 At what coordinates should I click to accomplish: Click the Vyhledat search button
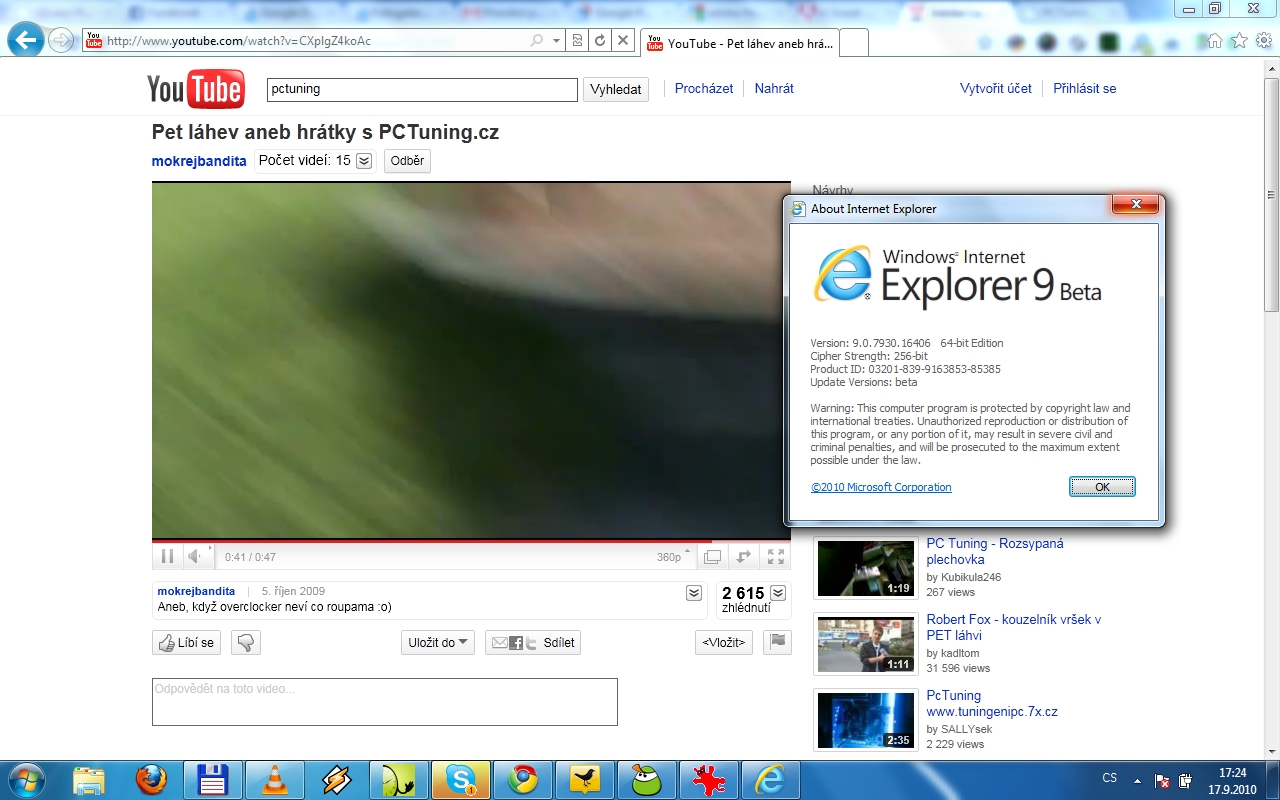[x=616, y=89]
